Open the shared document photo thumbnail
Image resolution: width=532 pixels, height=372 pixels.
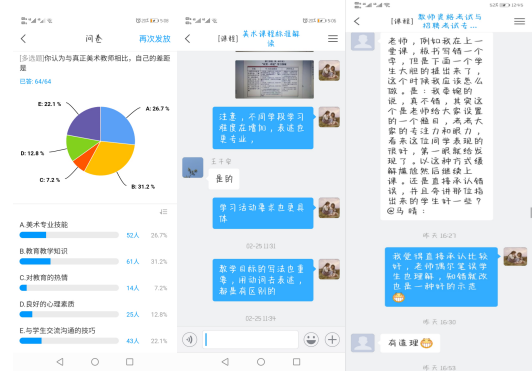[274, 79]
